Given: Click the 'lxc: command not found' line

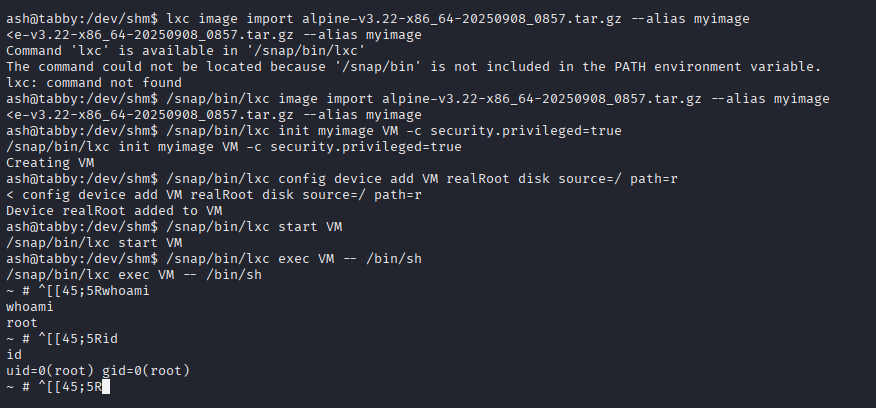Looking at the screenshot, I should click(x=94, y=83).
